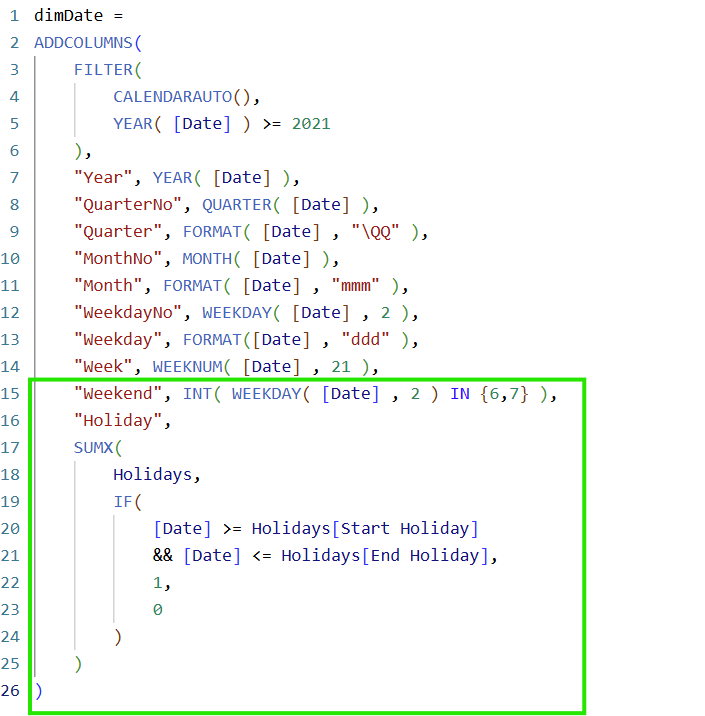This screenshot has width=705, height=716.
Task: Click the "Weekend" string
Action: pyautogui.click(x=118, y=394)
